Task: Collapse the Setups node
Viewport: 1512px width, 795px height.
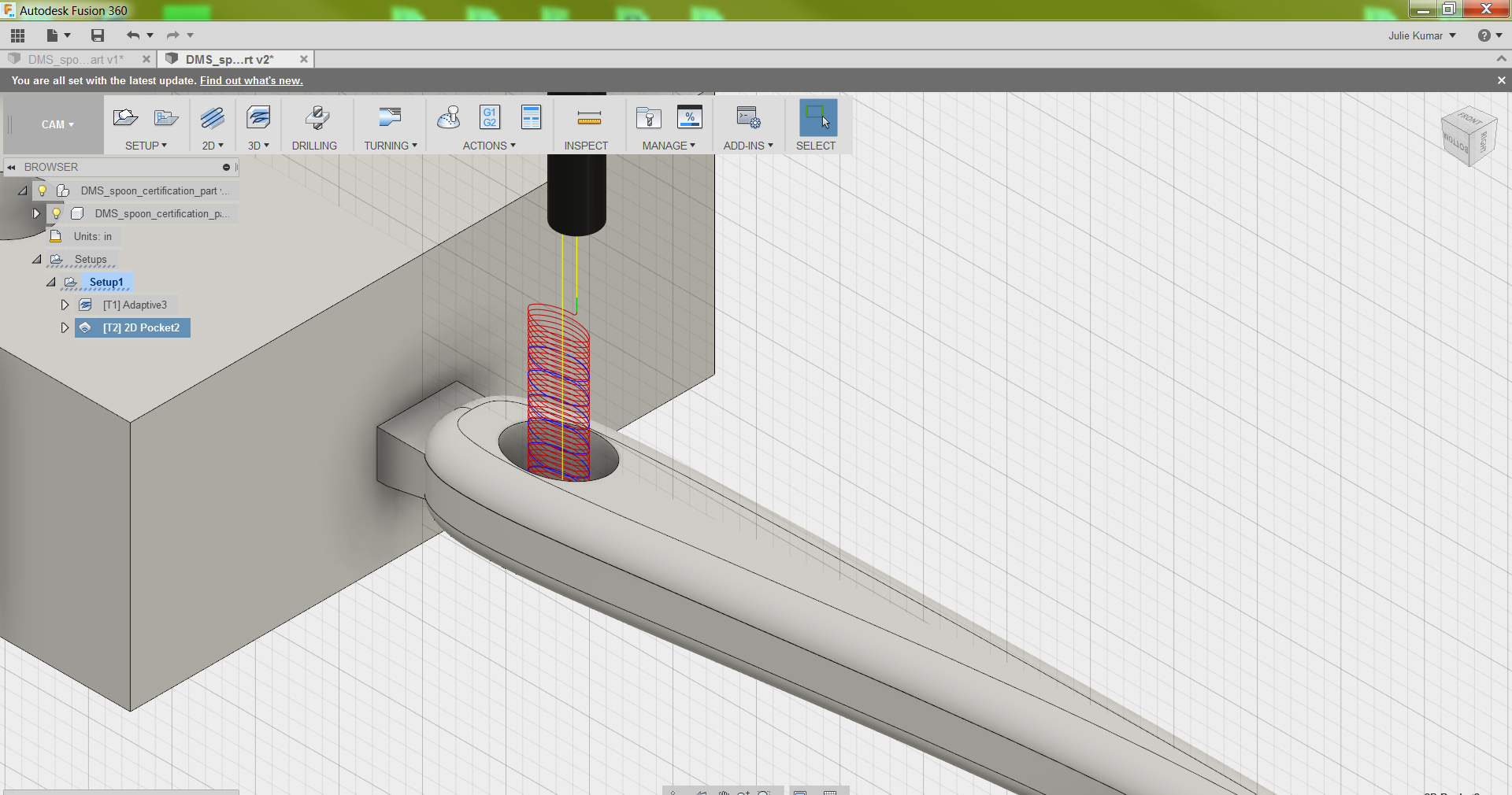Action: [37, 259]
